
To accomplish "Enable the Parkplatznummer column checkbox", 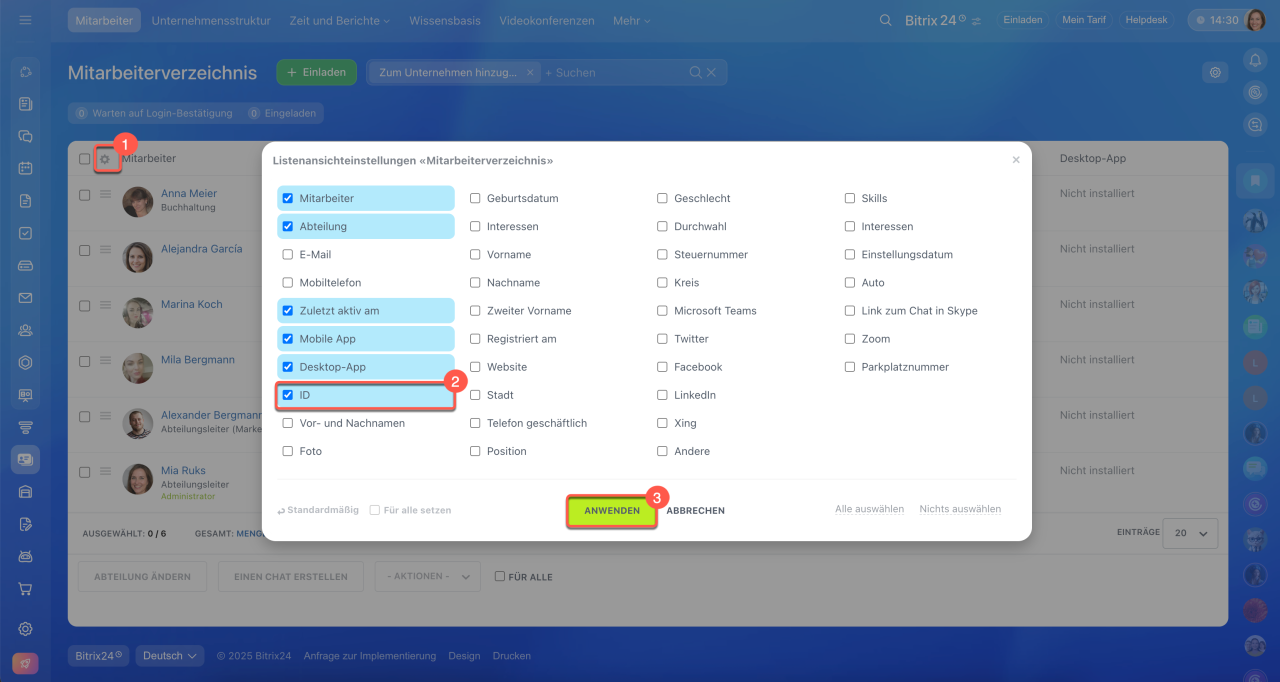I will 850,367.
